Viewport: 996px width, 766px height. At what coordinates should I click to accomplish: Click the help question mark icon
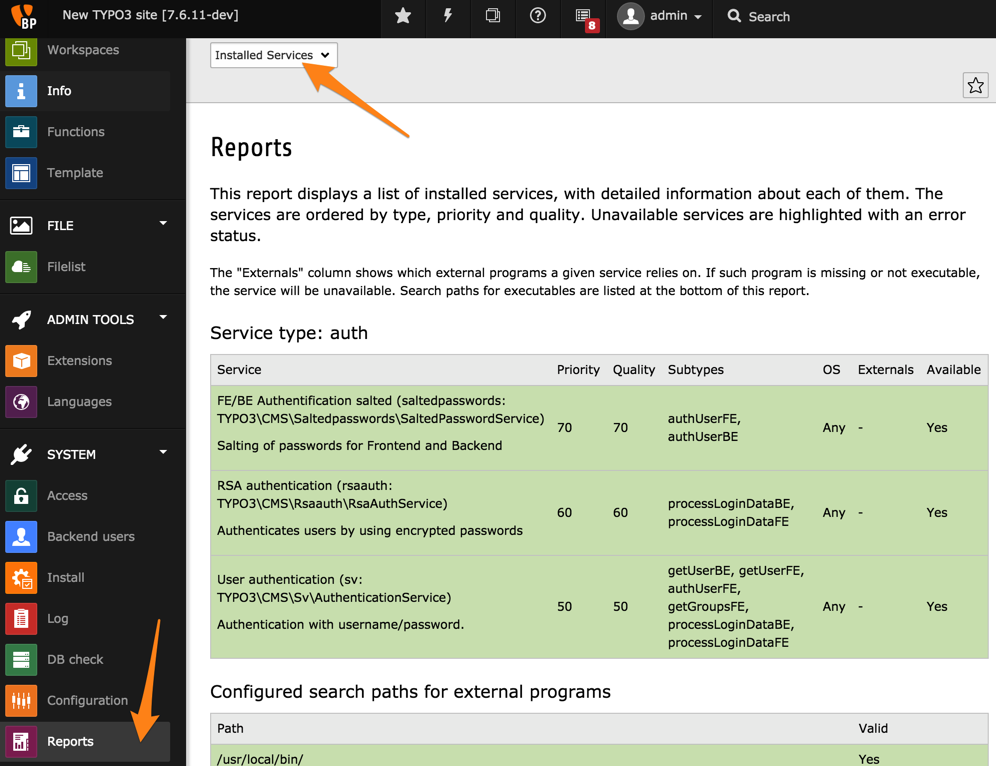point(538,16)
